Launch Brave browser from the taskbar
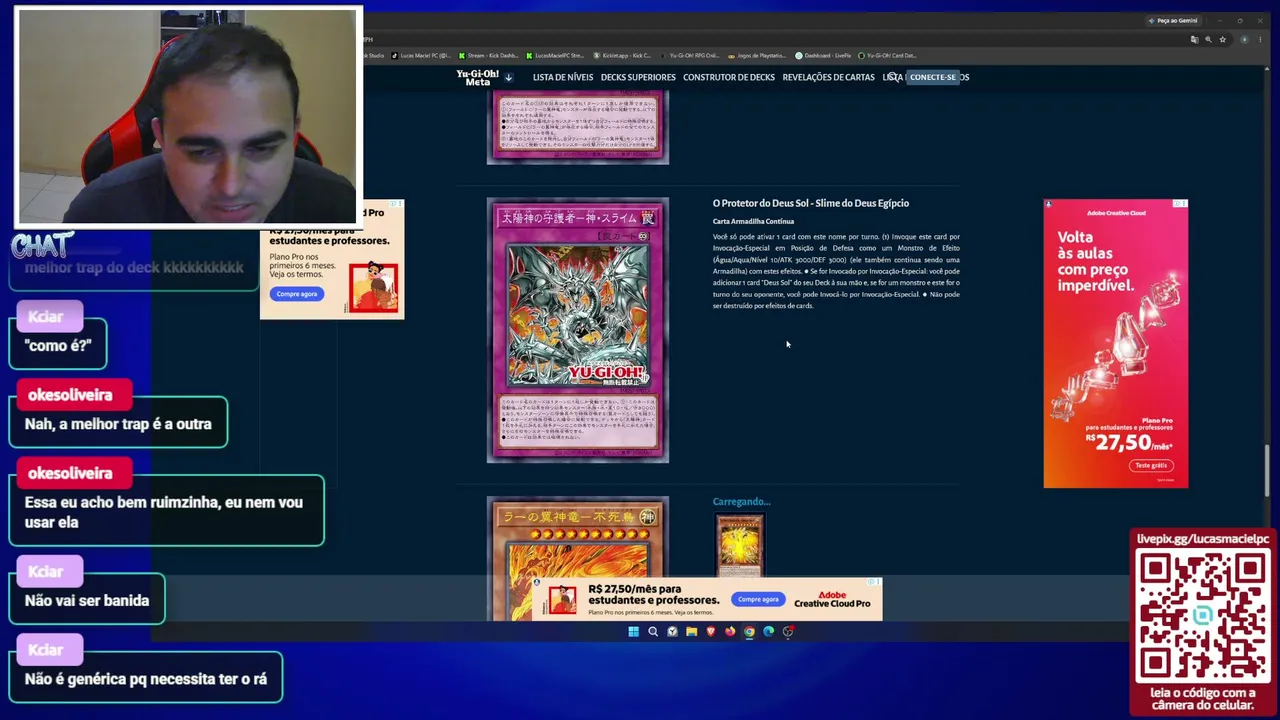Image resolution: width=1280 pixels, height=720 pixels. click(711, 631)
